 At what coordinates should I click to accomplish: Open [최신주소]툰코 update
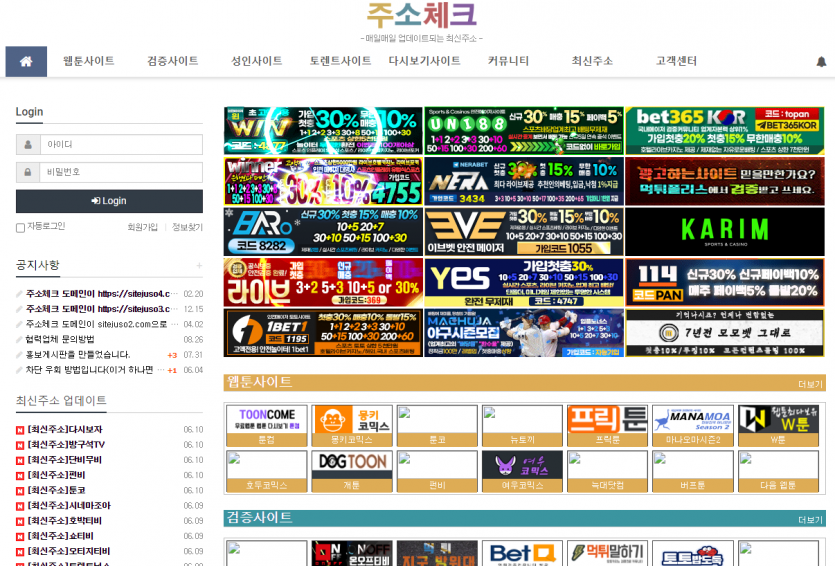(x=56, y=490)
